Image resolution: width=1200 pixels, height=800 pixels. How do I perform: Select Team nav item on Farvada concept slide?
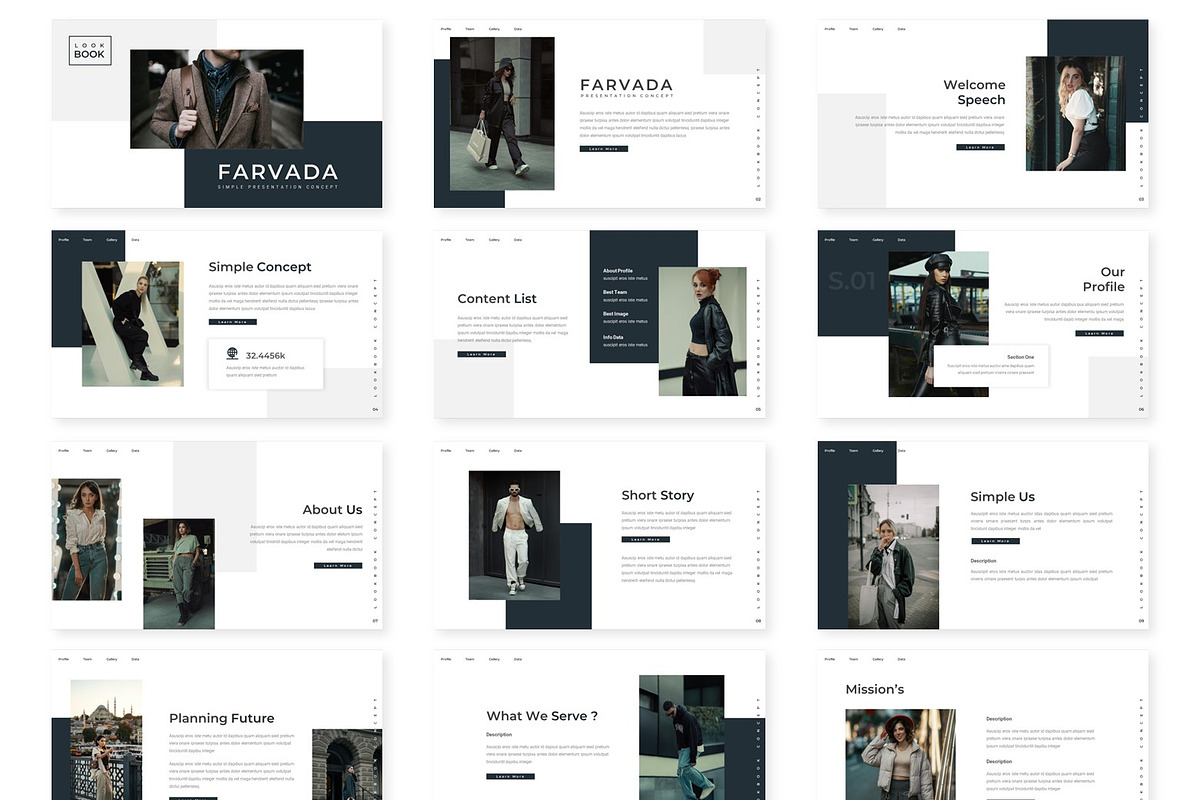pos(470,29)
